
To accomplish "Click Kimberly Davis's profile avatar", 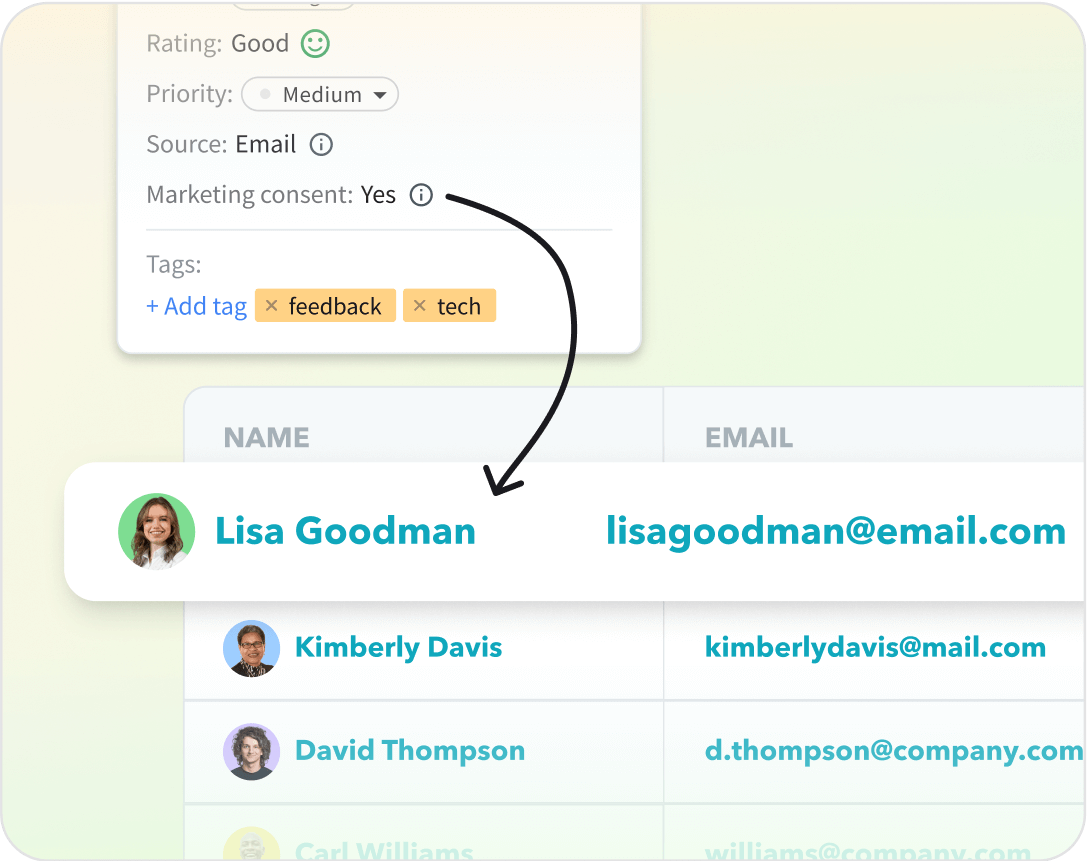I will pos(251,647).
